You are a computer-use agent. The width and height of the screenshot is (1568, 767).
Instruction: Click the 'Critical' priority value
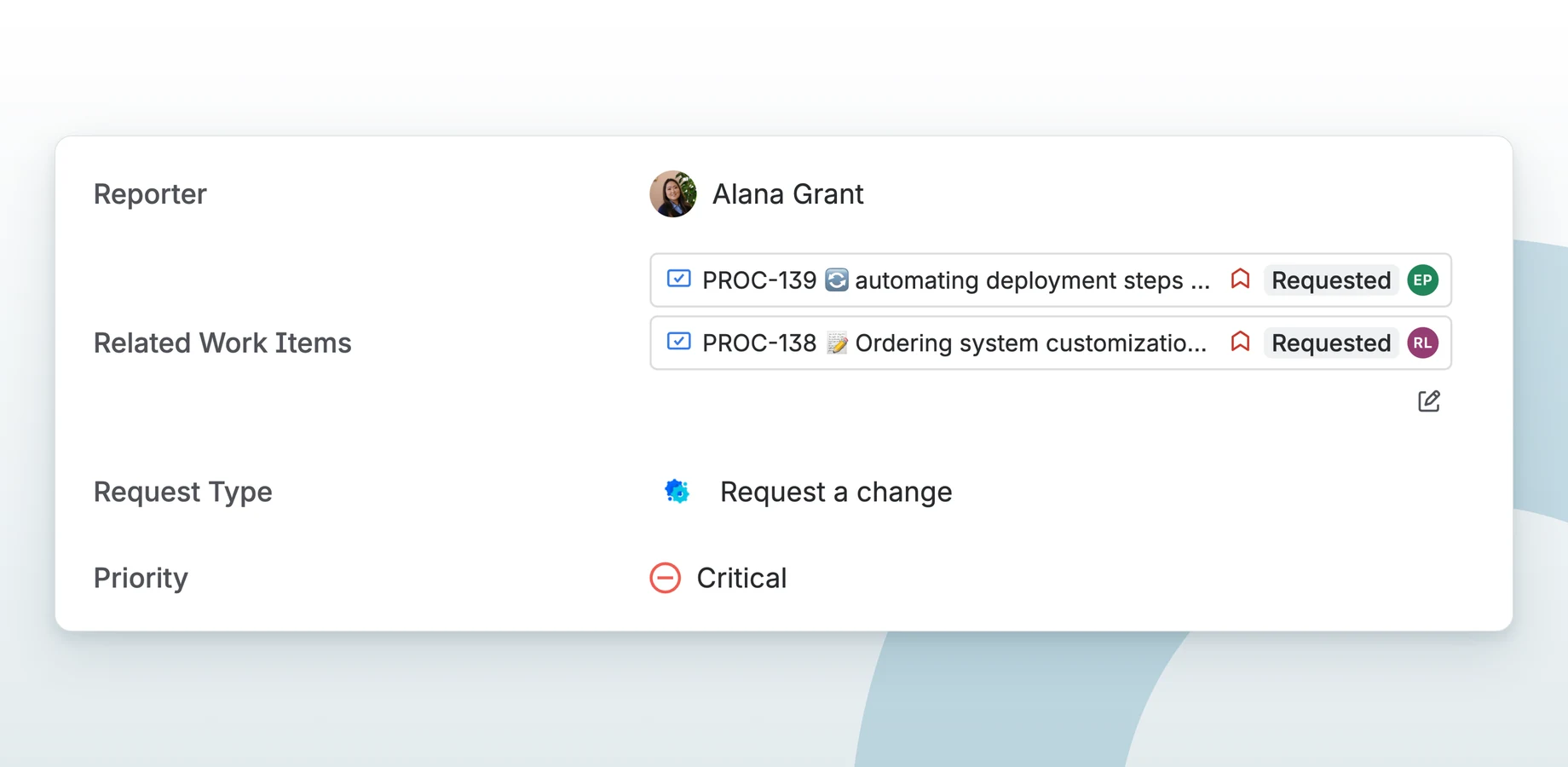(x=741, y=578)
